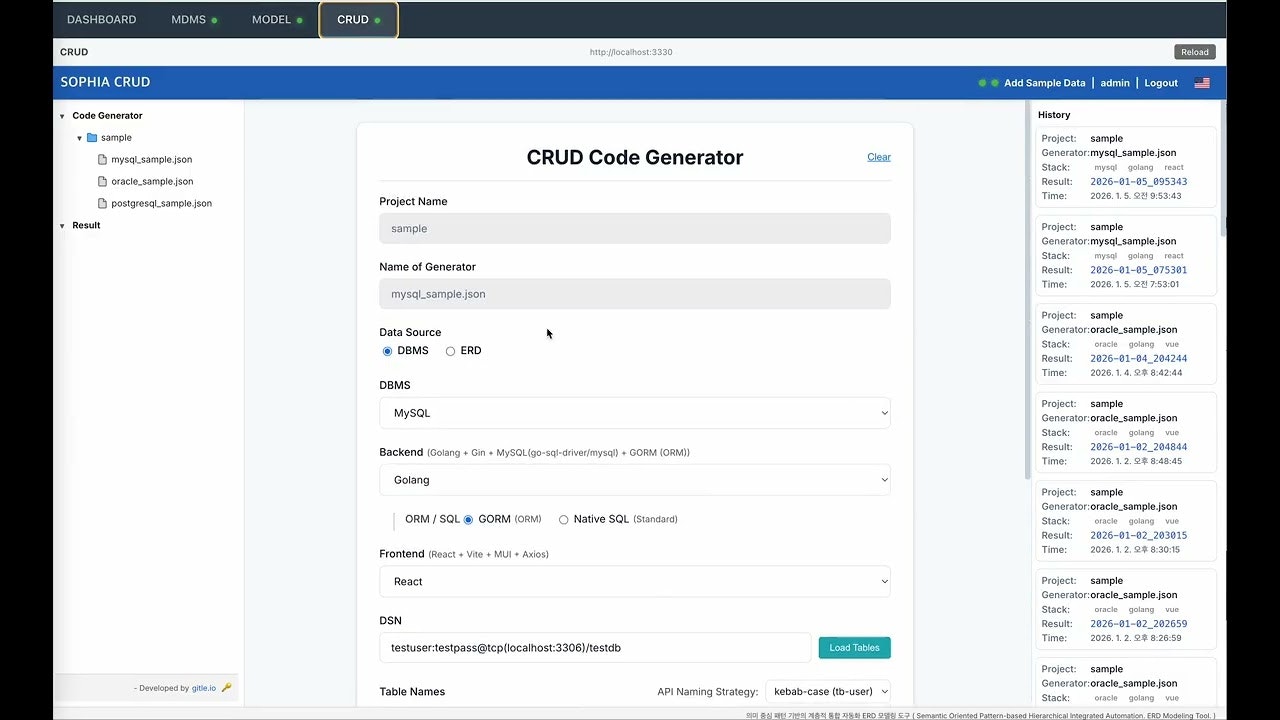Open the gitle.io developer link
This screenshot has height=720, width=1280.
(204, 688)
